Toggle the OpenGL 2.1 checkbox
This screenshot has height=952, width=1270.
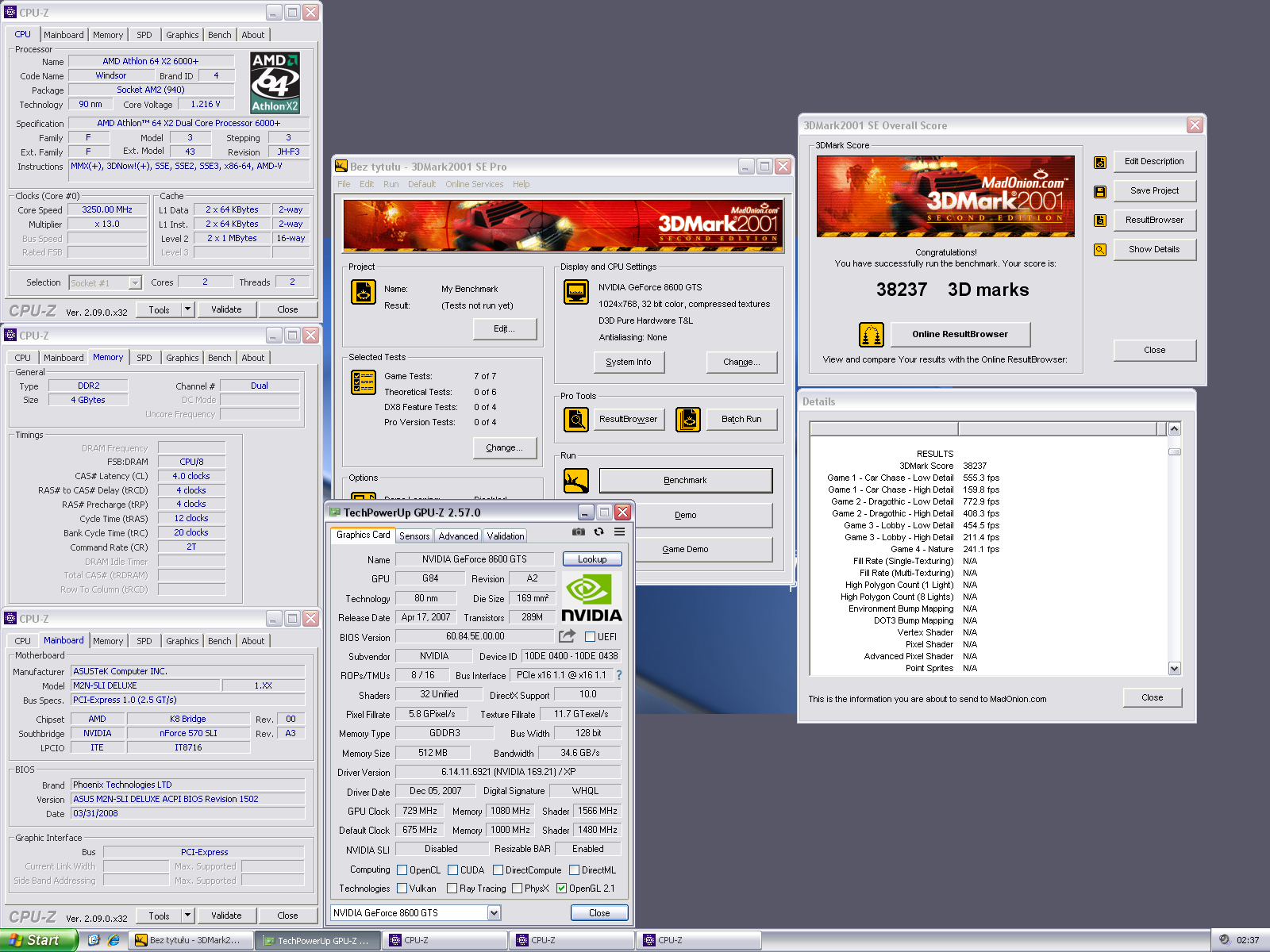click(561, 889)
